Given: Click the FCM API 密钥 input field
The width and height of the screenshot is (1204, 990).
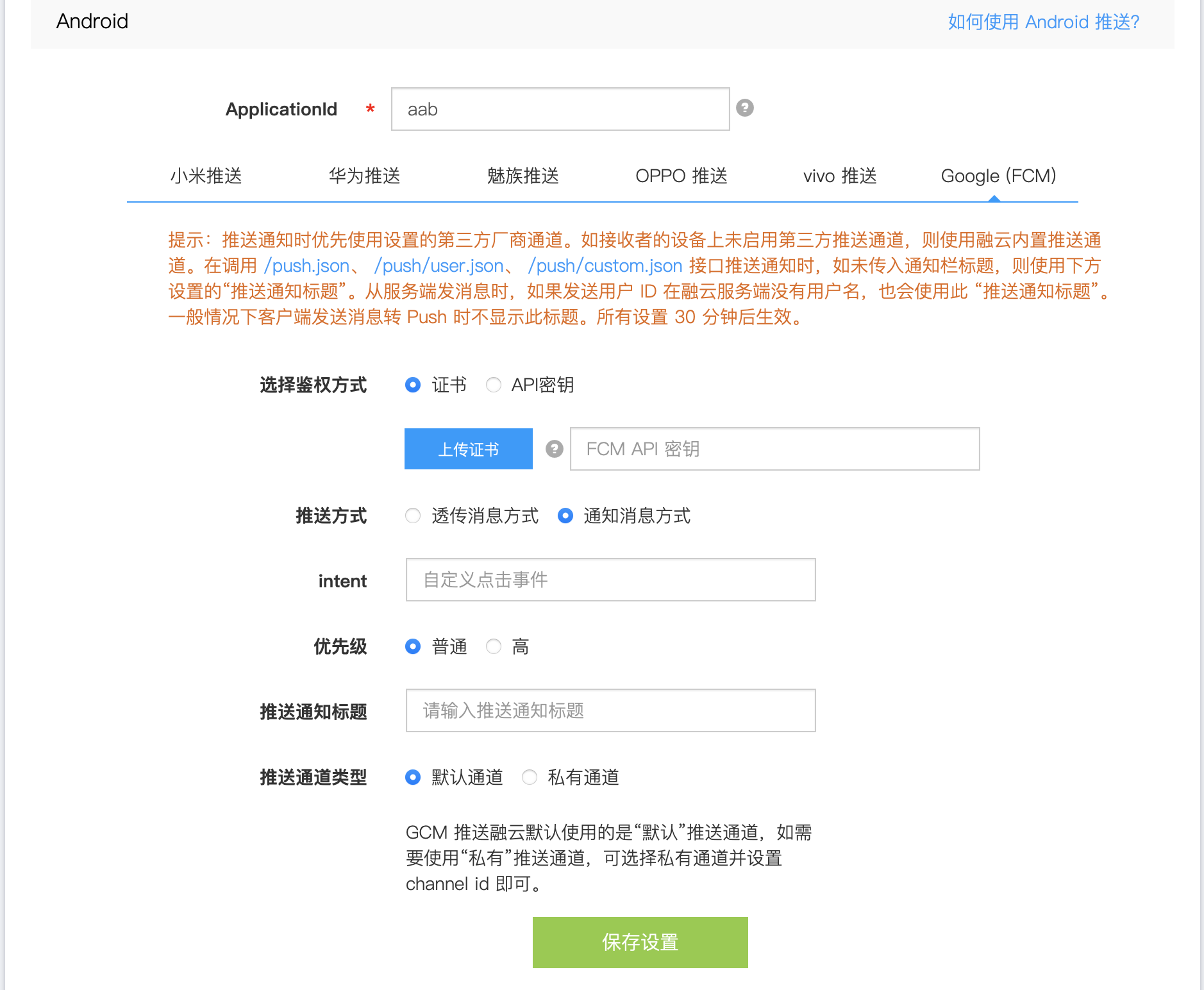Looking at the screenshot, I should pyautogui.click(x=775, y=449).
